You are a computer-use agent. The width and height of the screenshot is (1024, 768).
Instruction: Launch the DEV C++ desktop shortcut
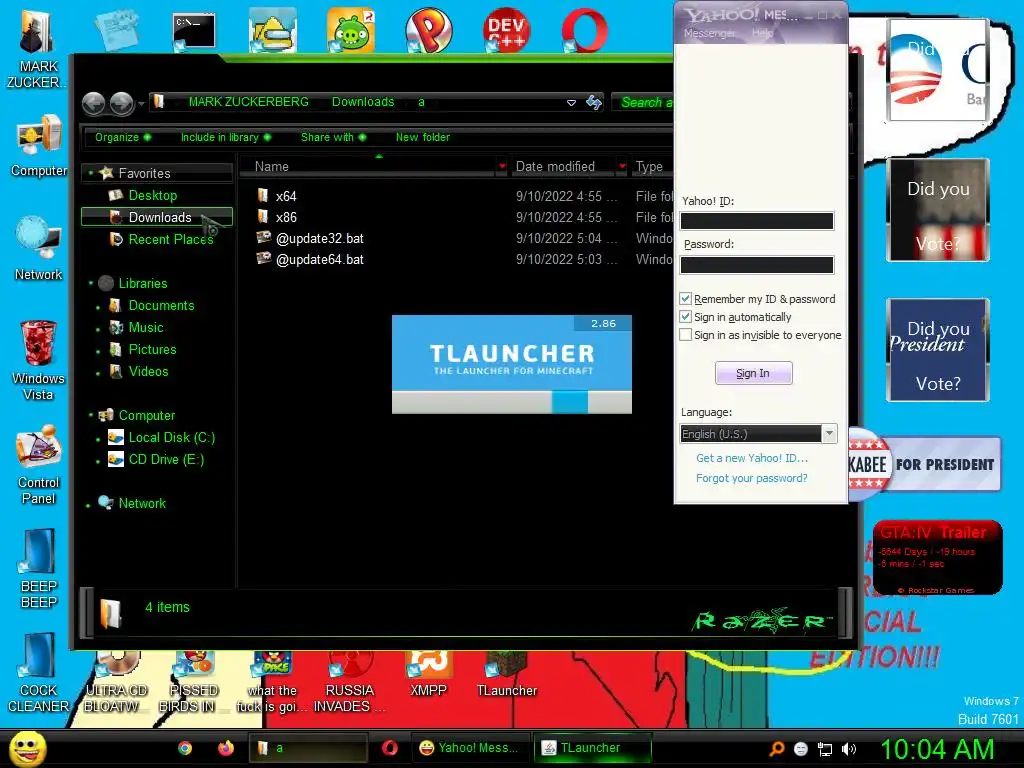tap(506, 30)
